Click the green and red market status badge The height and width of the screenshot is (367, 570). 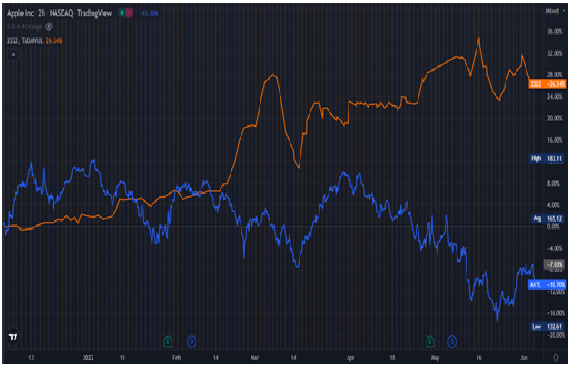(x=126, y=13)
